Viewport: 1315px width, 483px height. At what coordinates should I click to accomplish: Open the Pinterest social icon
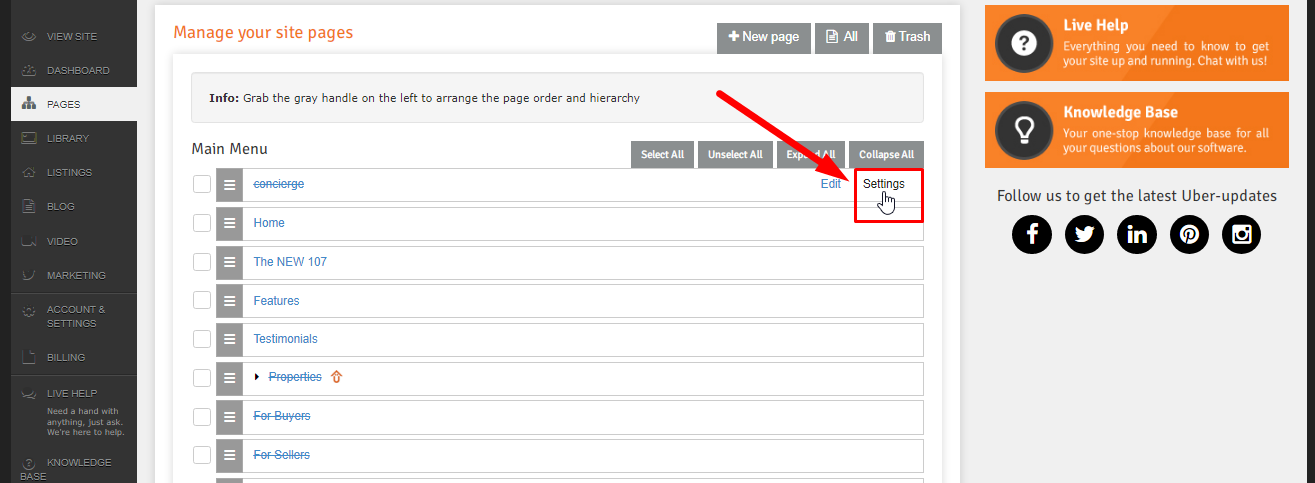pos(1189,234)
